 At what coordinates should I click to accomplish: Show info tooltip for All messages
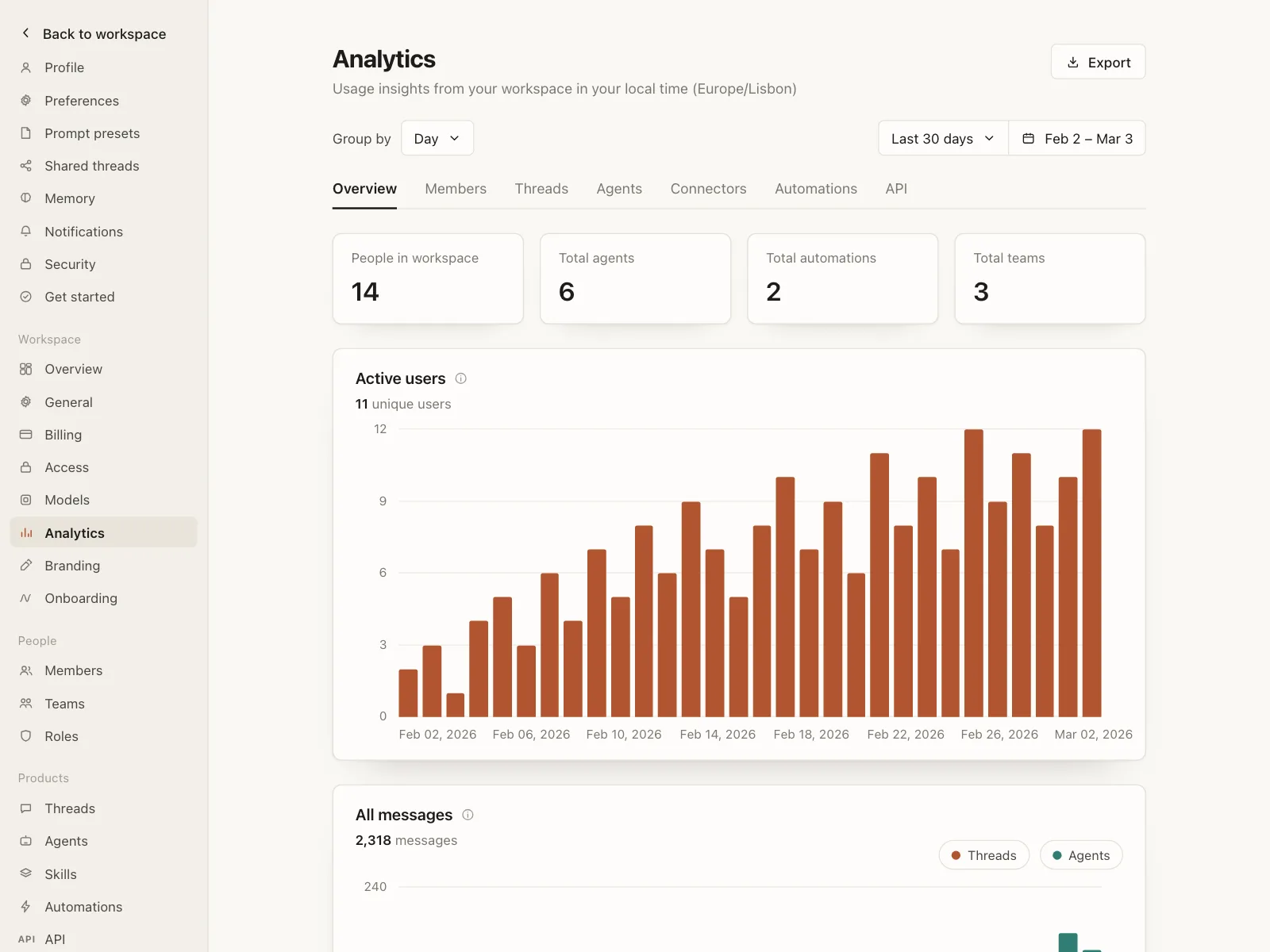[x=468, y=815]
